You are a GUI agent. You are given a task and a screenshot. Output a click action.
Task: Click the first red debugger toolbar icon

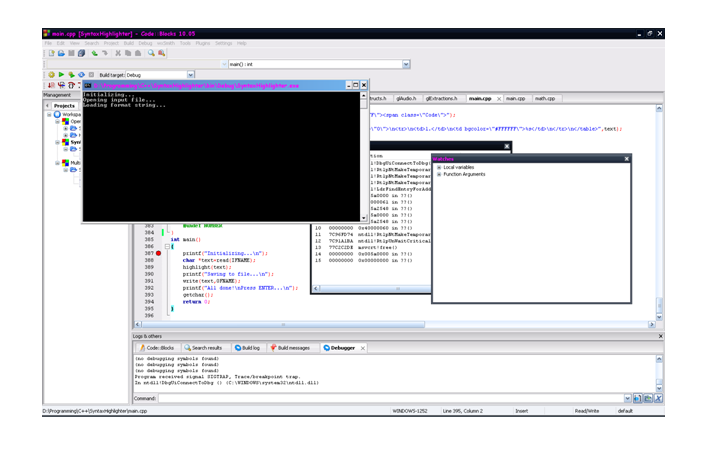51,85
